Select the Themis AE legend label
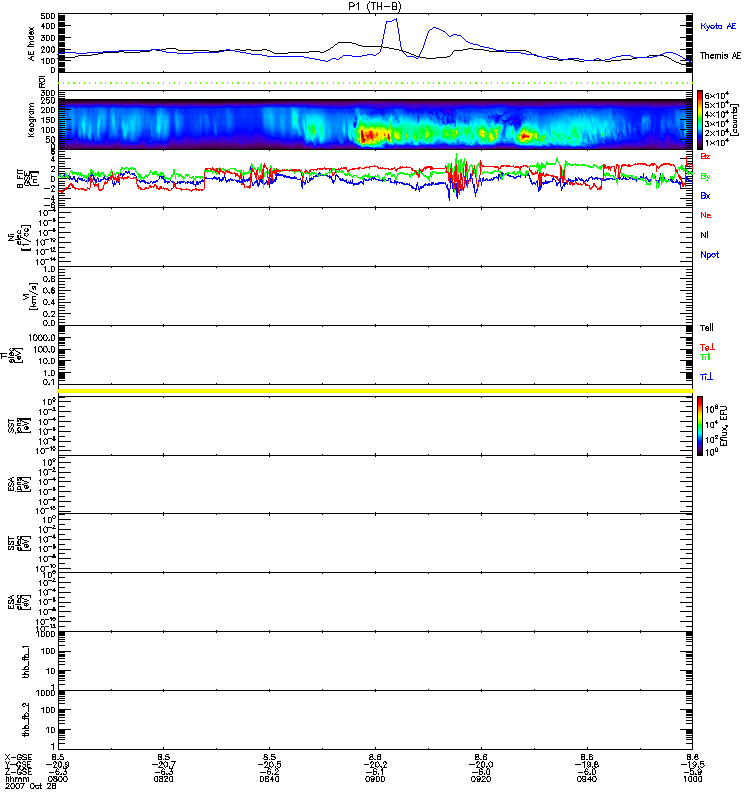This screenshot has width=750, height=800. click(720, 56)
